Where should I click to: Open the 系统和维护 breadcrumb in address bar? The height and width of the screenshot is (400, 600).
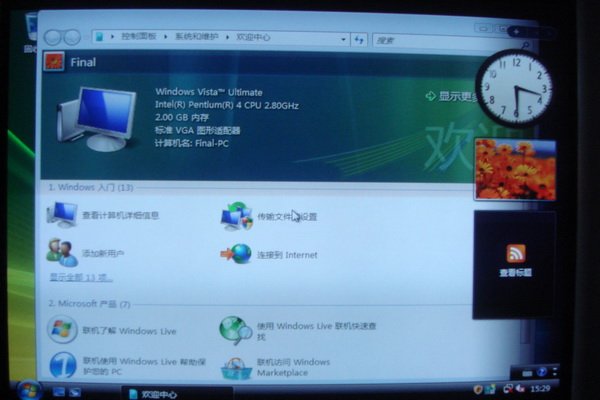(x=197, y=36)
